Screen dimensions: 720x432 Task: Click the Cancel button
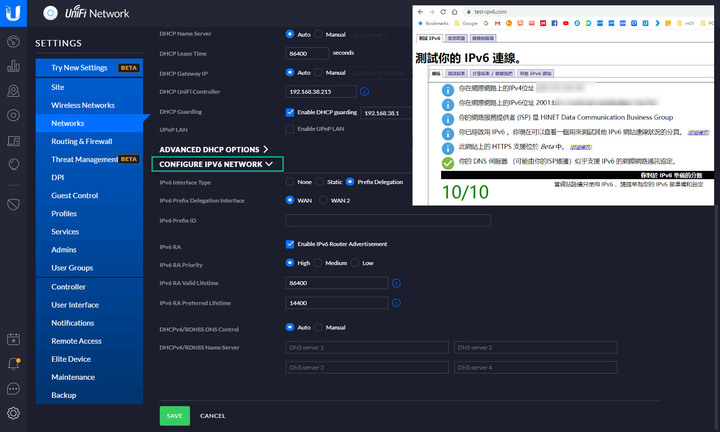(x=213, y=416)
